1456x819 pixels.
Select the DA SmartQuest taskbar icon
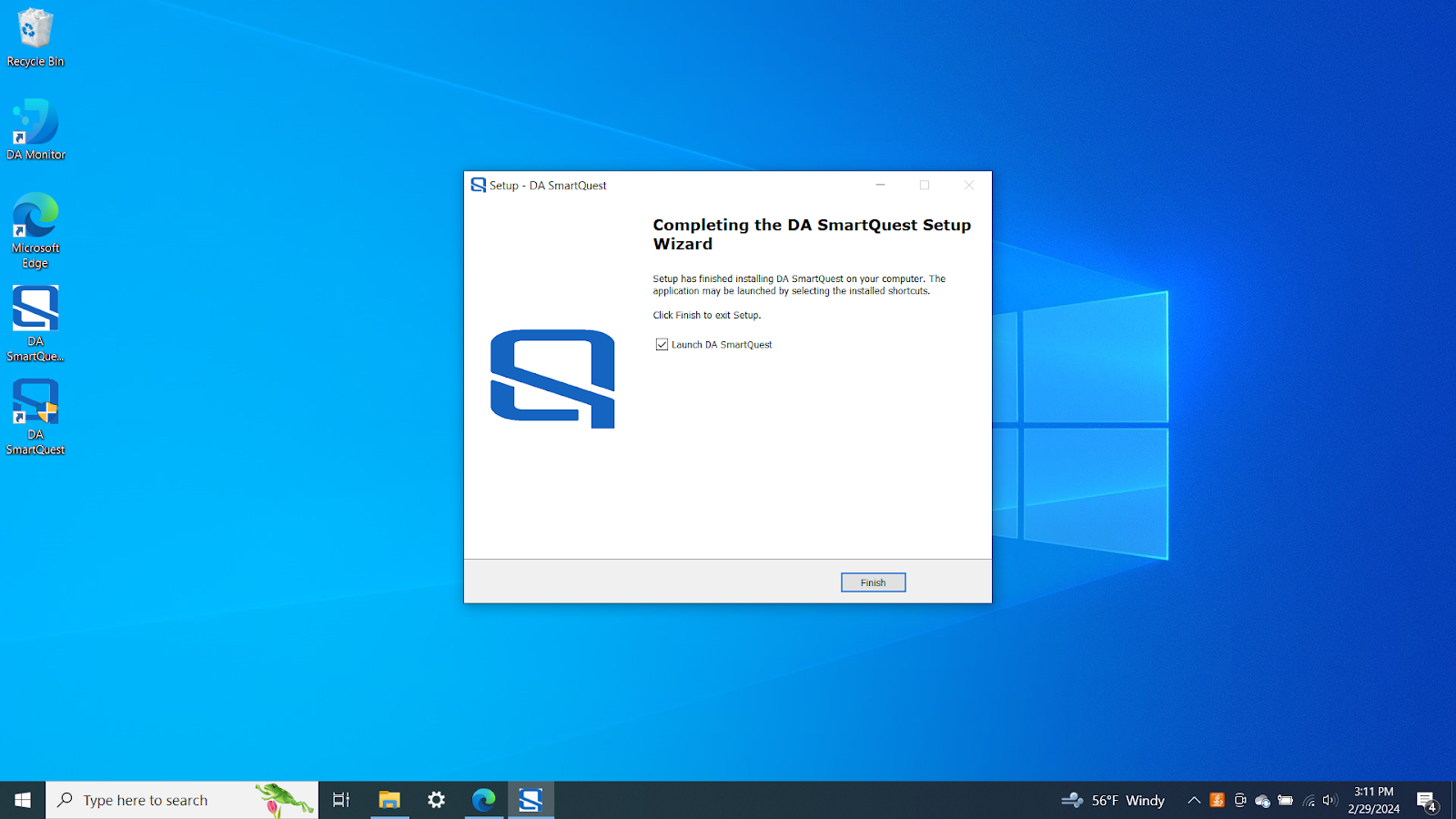pyautogui.click(x=531, y=799)
